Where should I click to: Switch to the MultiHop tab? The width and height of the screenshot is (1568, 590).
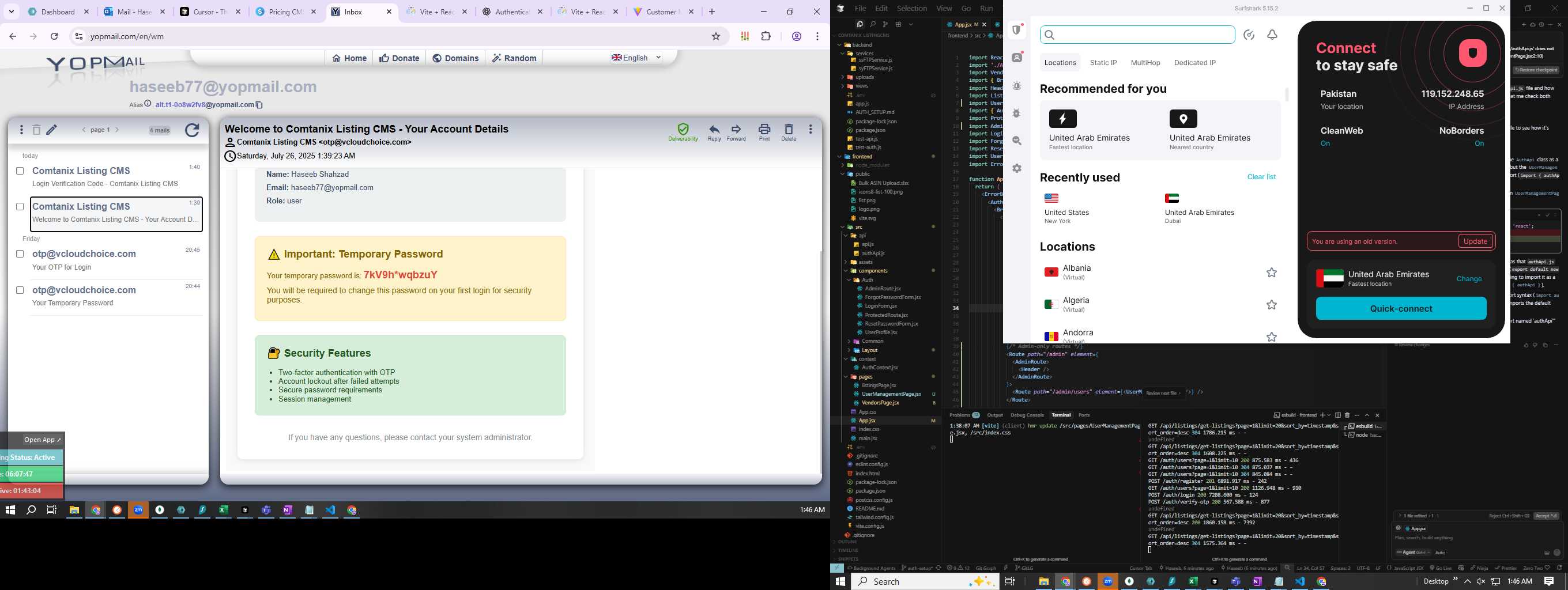pyautogui.click(x=1145, y=63)
